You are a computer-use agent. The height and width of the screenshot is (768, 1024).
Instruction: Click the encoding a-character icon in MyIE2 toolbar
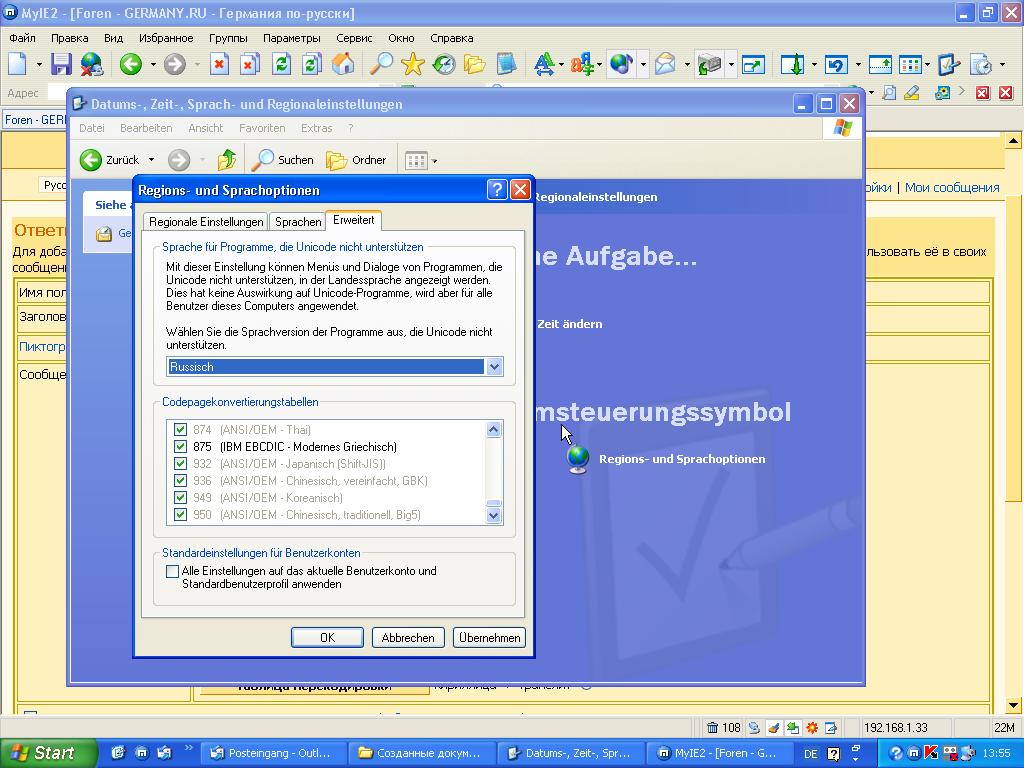click(580, 64)
